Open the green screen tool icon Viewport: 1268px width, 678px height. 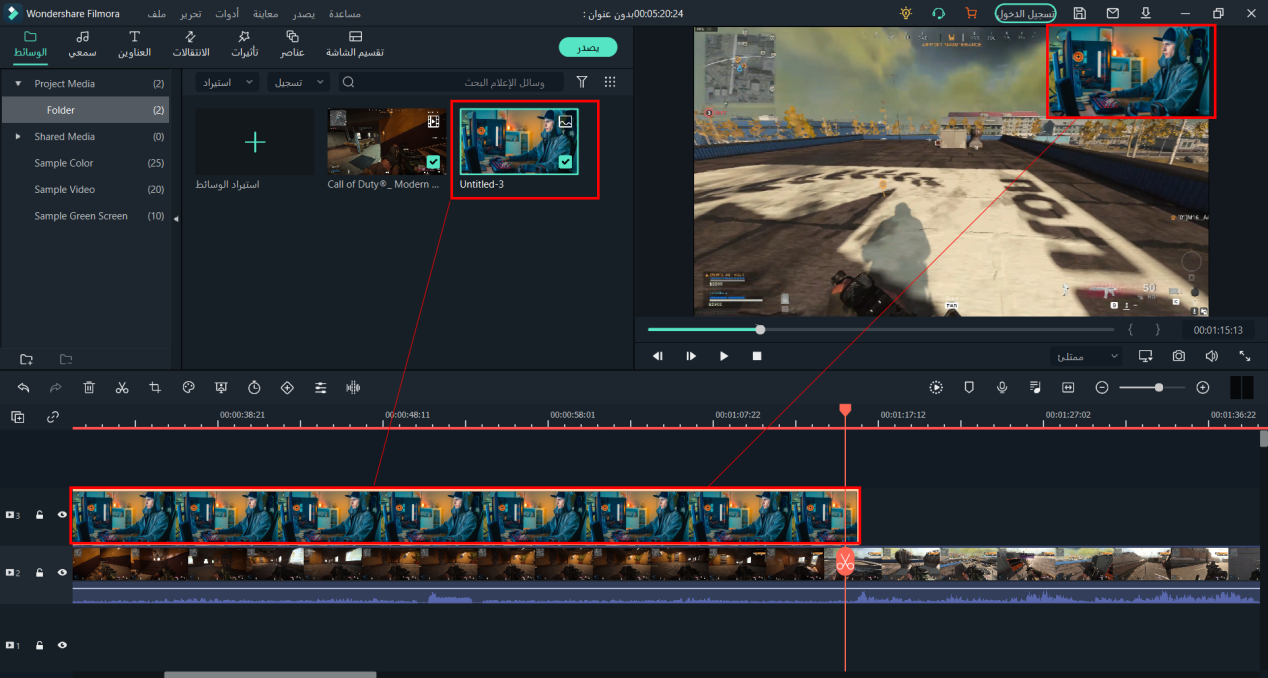(221, 387)
